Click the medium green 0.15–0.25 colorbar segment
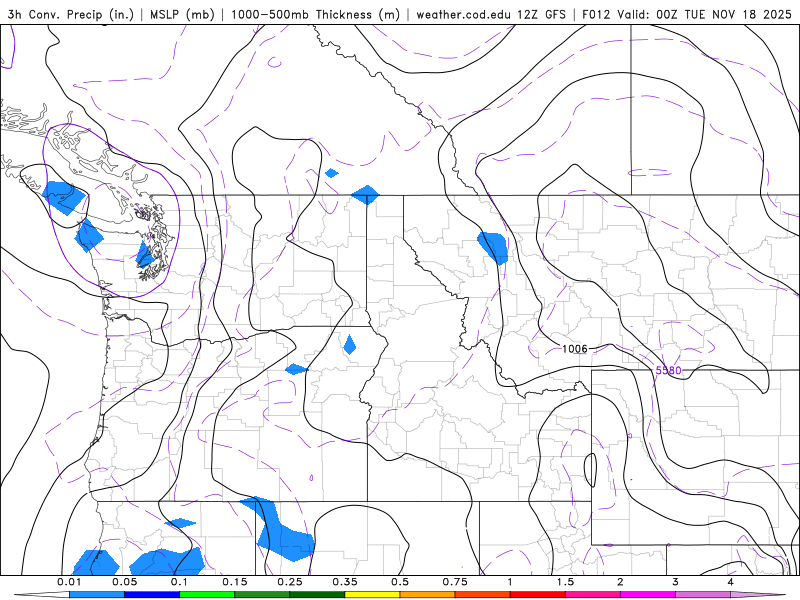 [x=262, y=595]
